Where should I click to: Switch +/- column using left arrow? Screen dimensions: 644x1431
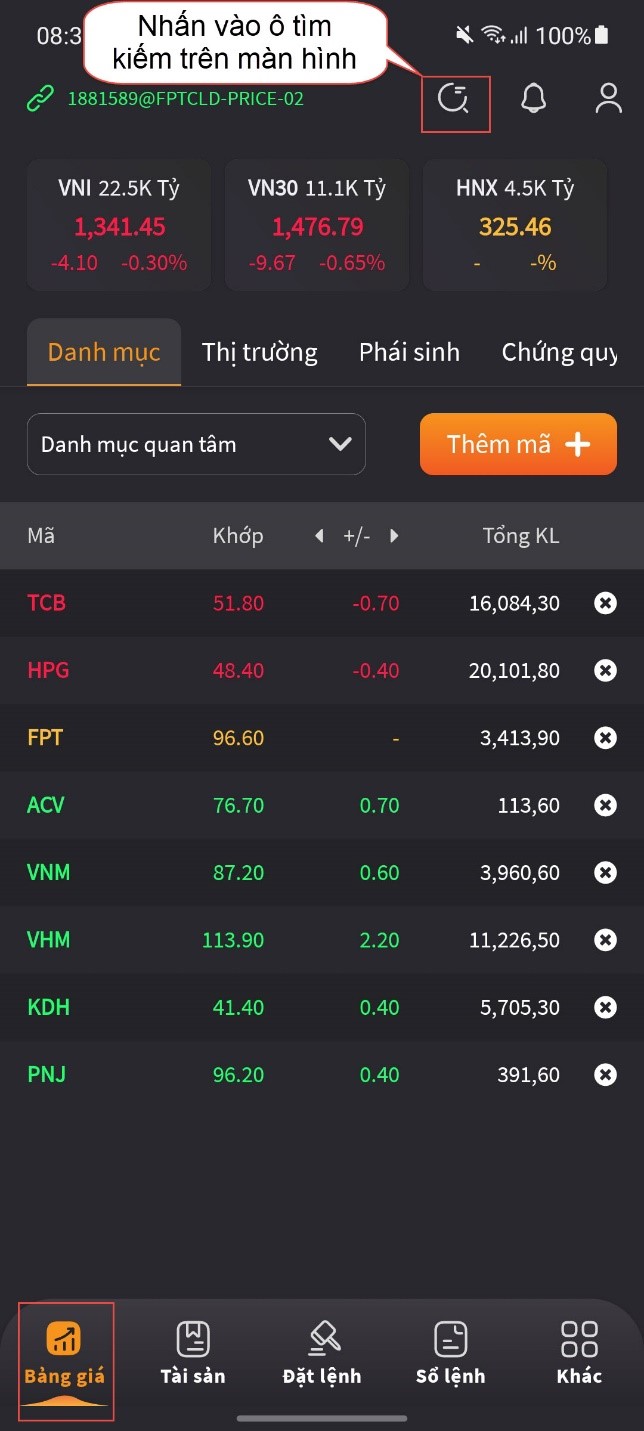click(x=319, y=536)
